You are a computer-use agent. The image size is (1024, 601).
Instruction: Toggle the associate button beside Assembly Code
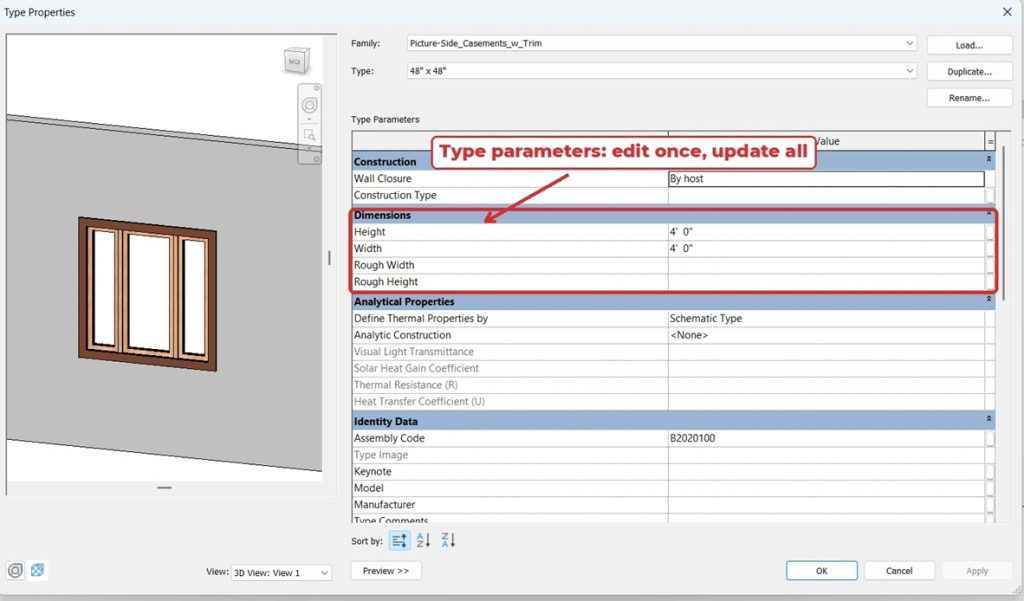pyautogui.click(x=990, y=438)
